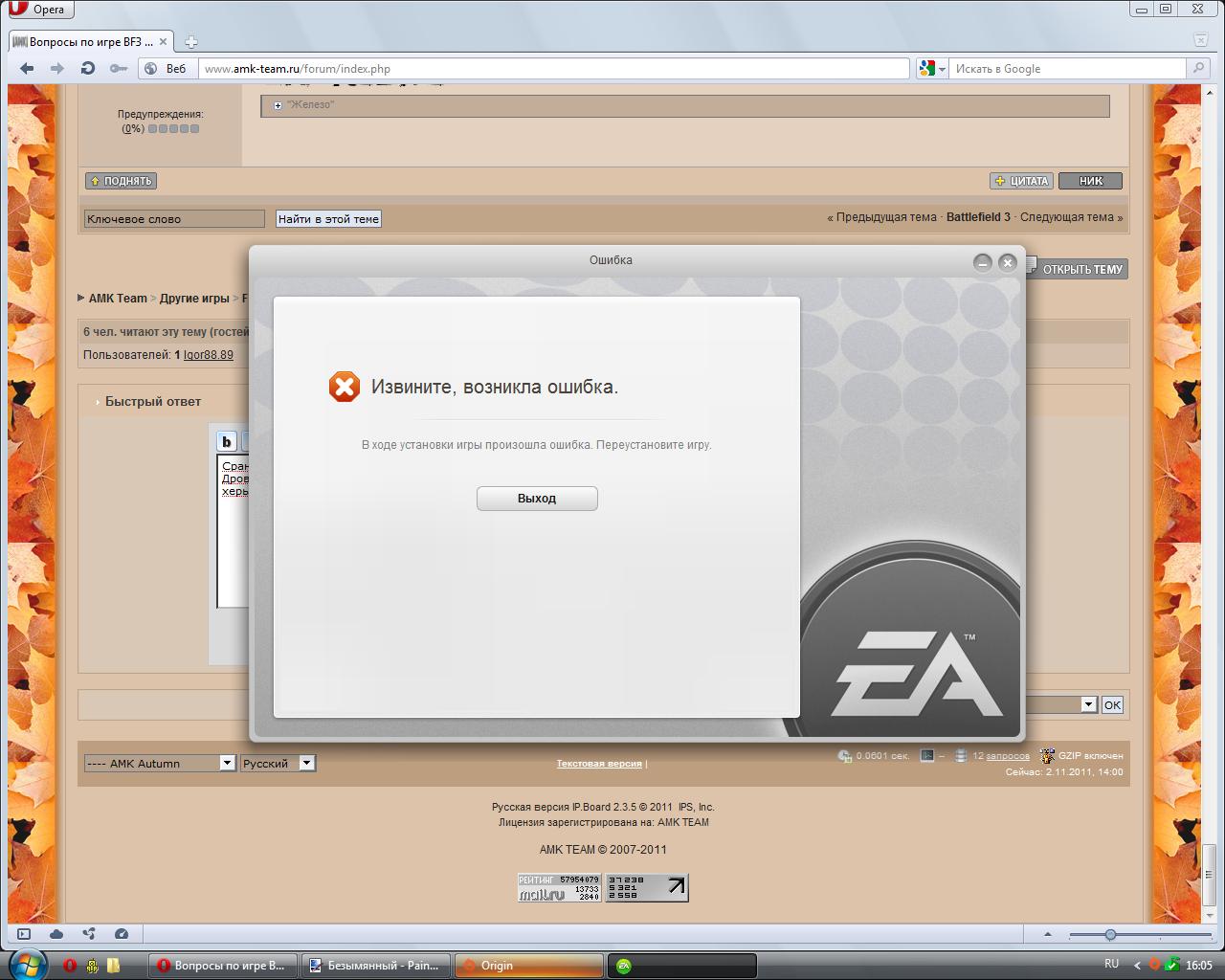
Task: Open the Battlefield 3 forum link
Action: tap(978, 217)
